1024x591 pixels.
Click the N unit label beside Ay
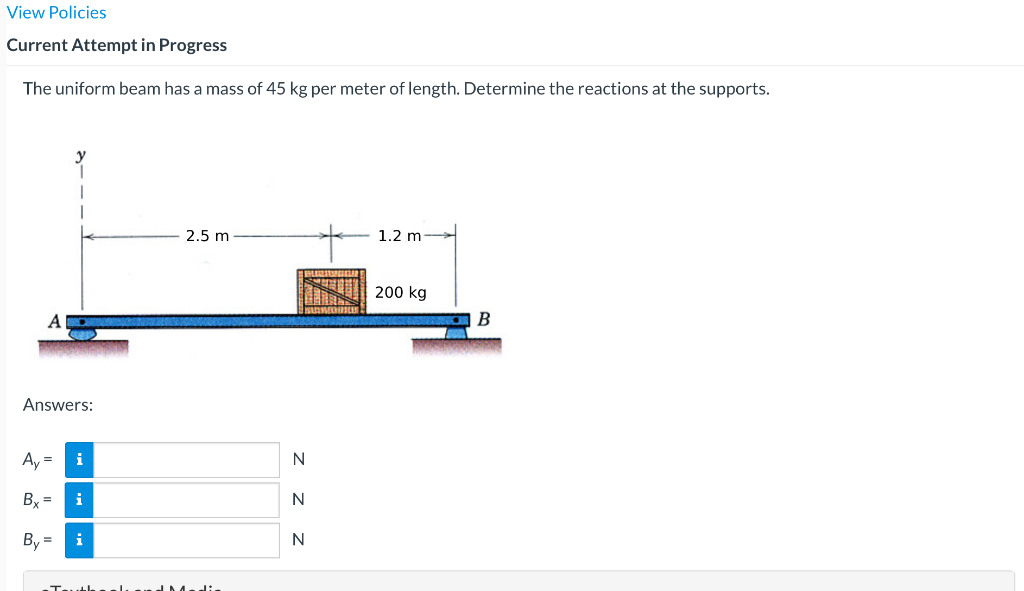coord(297,459)
